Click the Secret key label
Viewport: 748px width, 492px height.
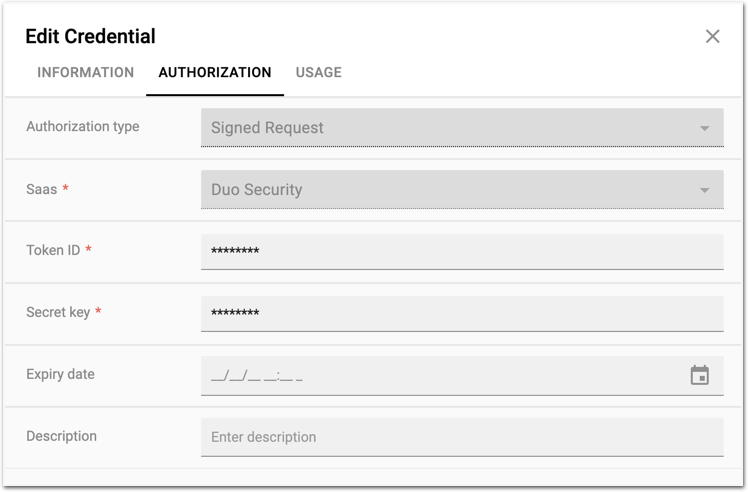tap(58, 312)
